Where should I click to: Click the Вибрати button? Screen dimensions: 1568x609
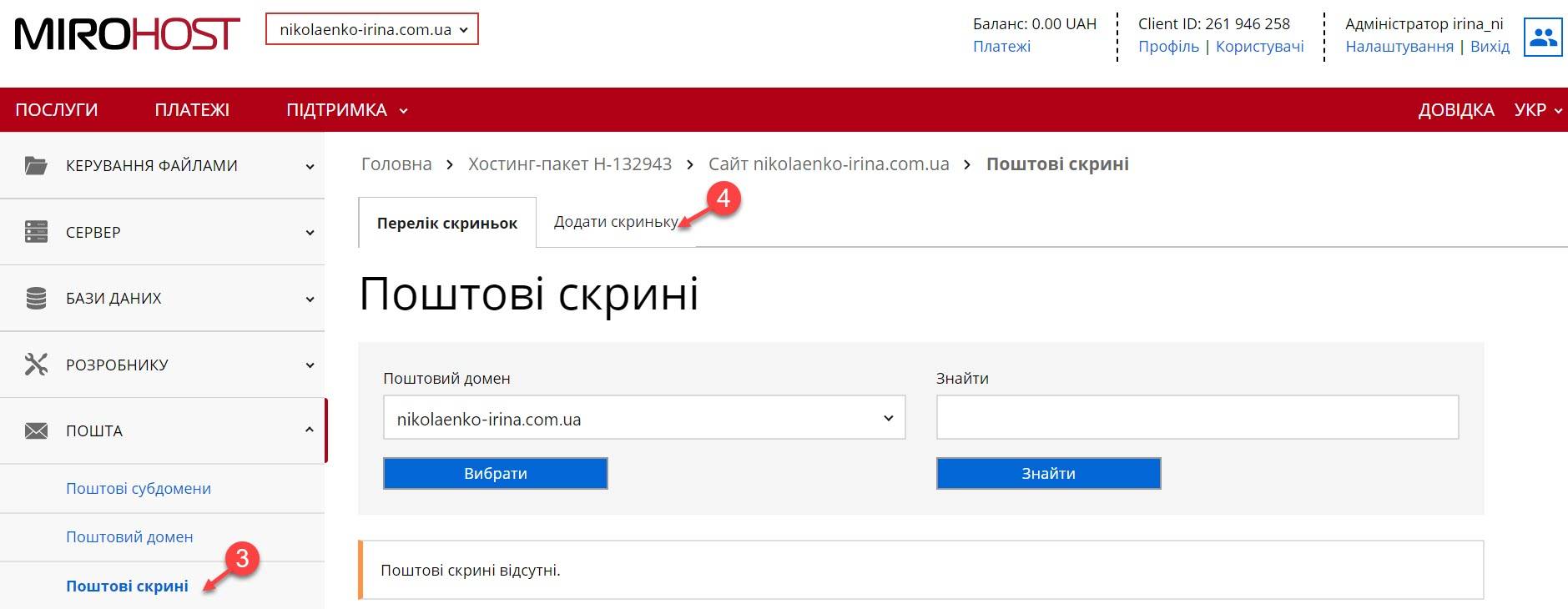pyautogui.click(x=496, y=473)
